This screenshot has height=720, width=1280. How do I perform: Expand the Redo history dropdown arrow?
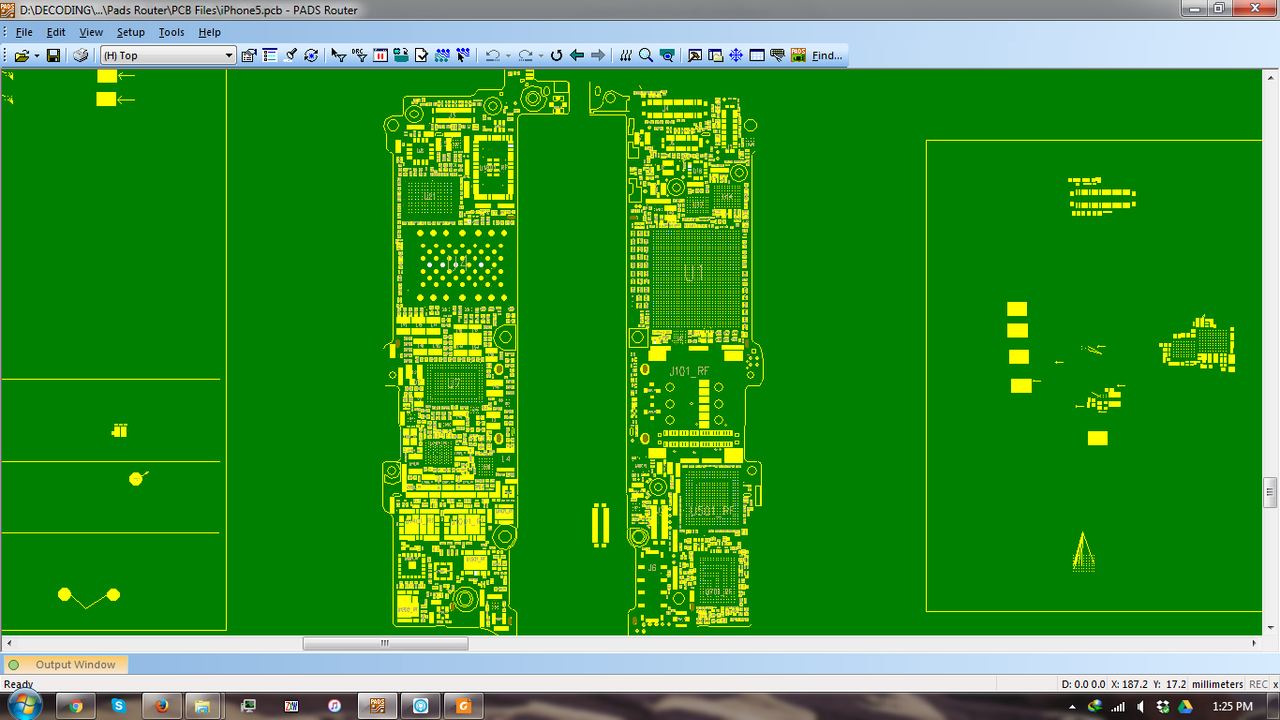coord(541,56)
